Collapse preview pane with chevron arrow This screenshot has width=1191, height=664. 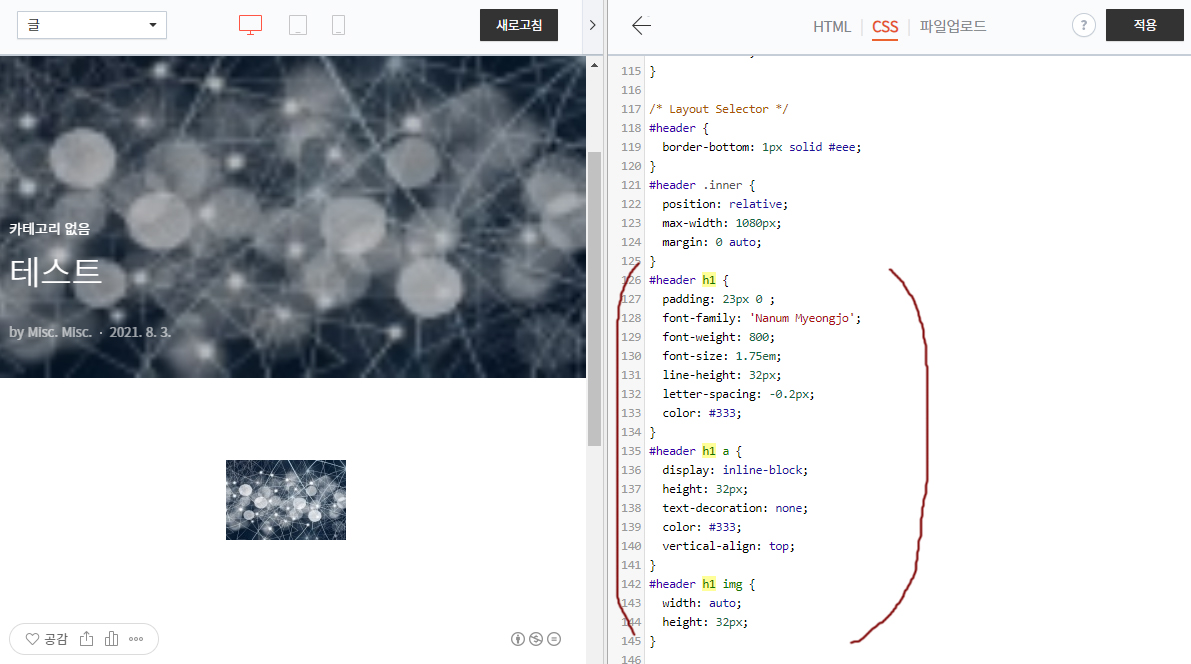(x=592, y=25)
